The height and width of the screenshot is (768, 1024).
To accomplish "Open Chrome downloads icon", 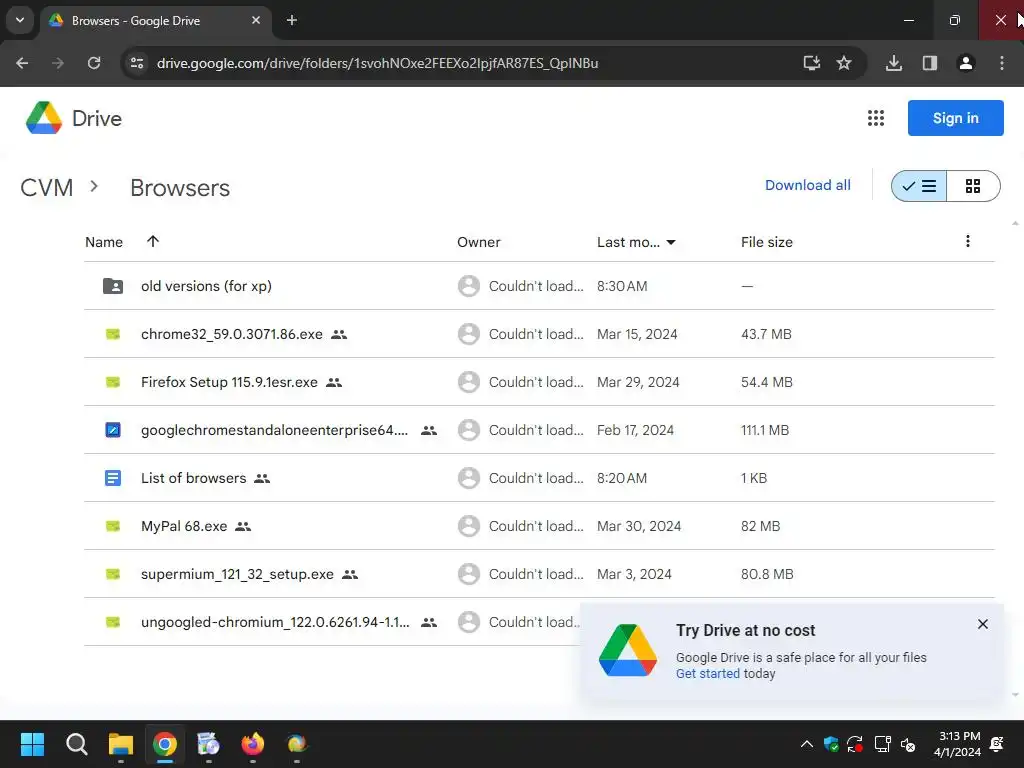I will tap(894, 63).
